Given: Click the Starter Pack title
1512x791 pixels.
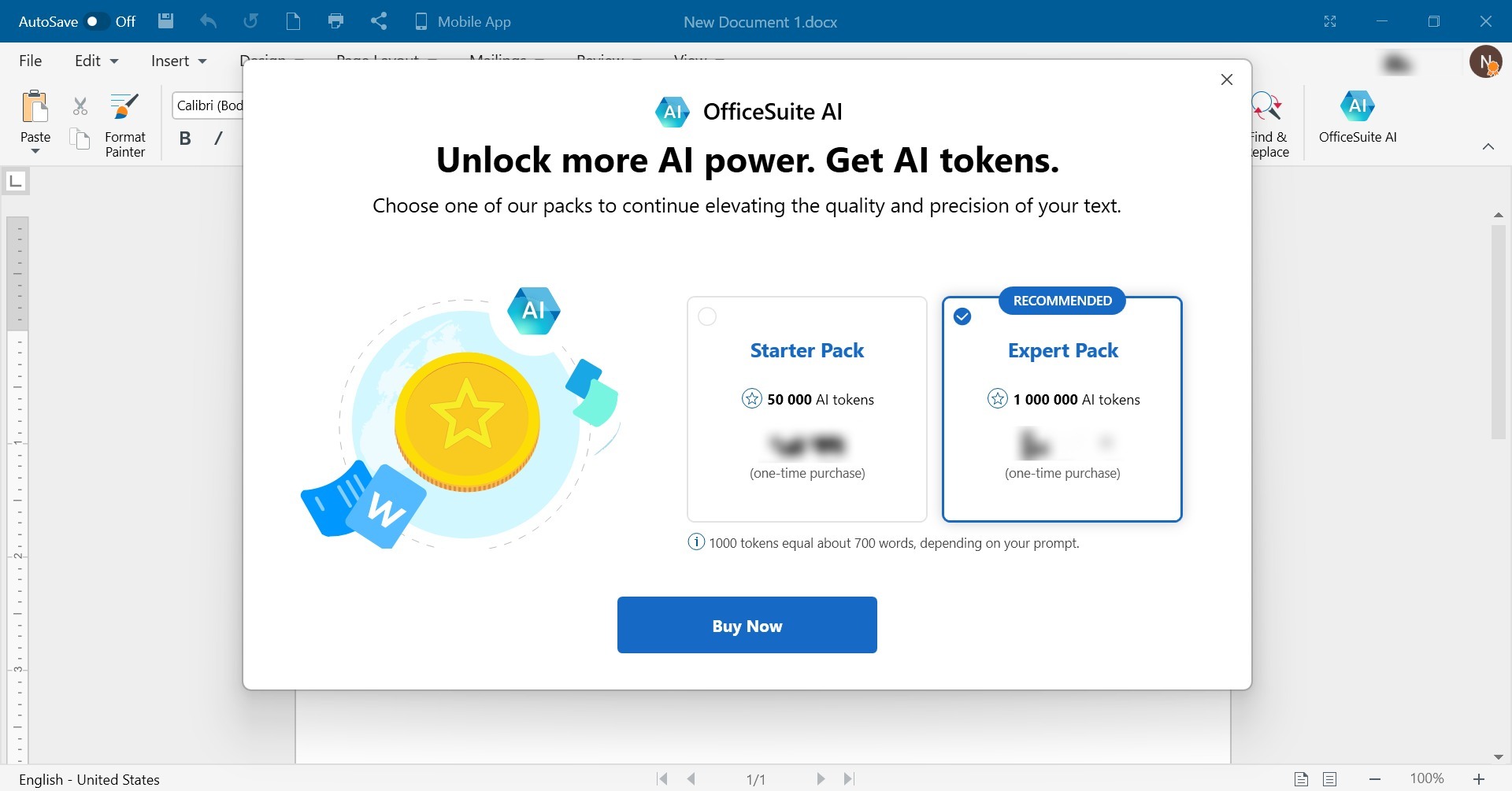Looking at the screenshot, I should 807,350.
